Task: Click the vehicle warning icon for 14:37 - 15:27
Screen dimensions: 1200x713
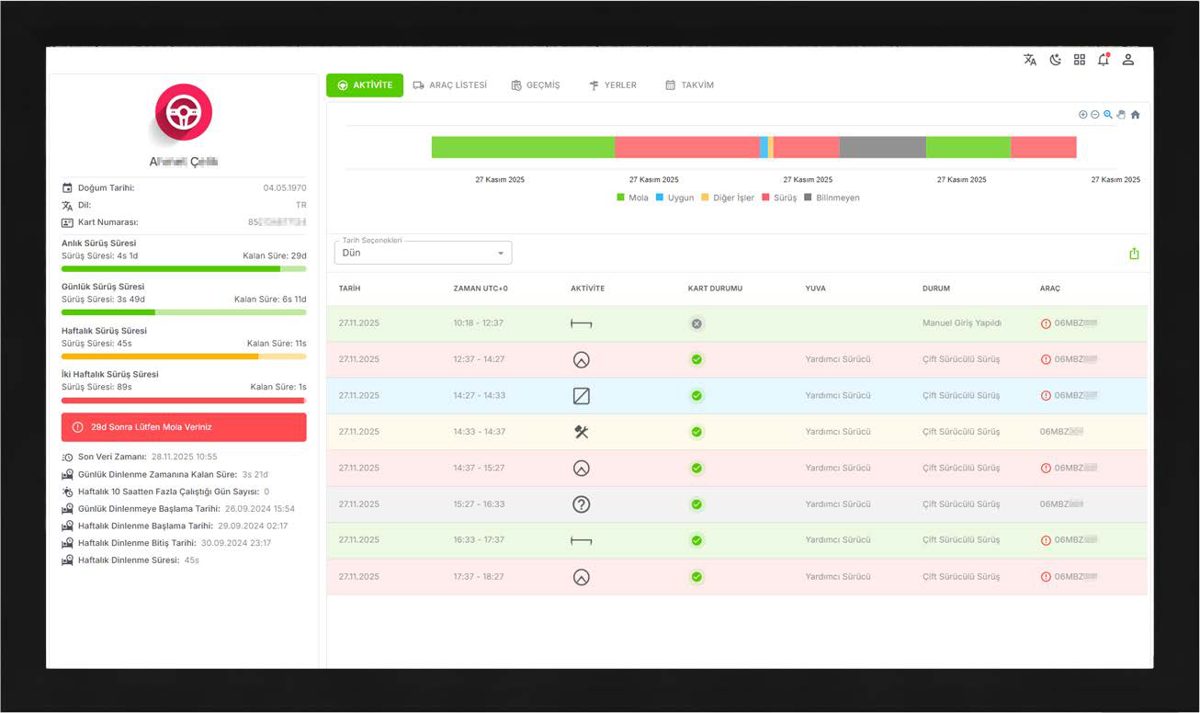Action: (x=1046, y=468)
